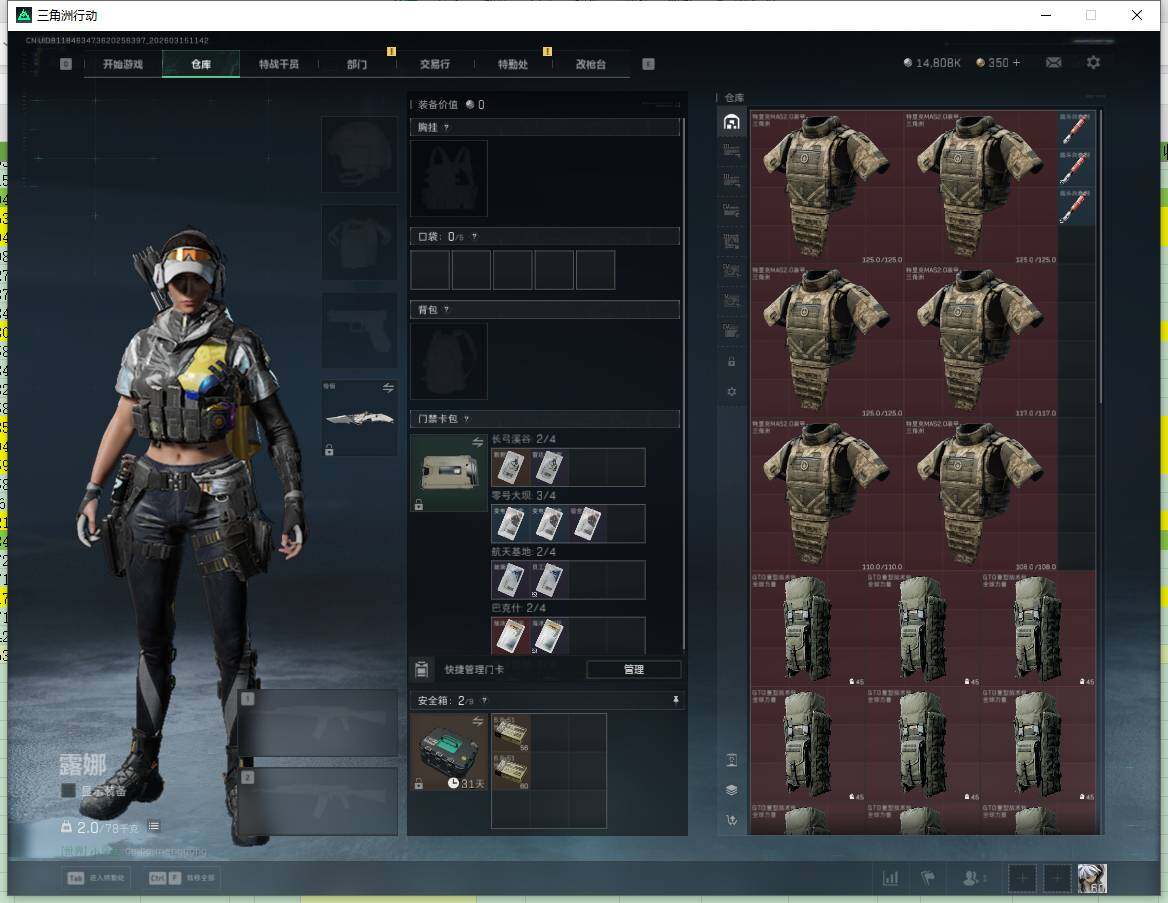This screenshot has width=1168, height=903.
Task: Switch to the 特勤处 tab
Action: [512, 64]
